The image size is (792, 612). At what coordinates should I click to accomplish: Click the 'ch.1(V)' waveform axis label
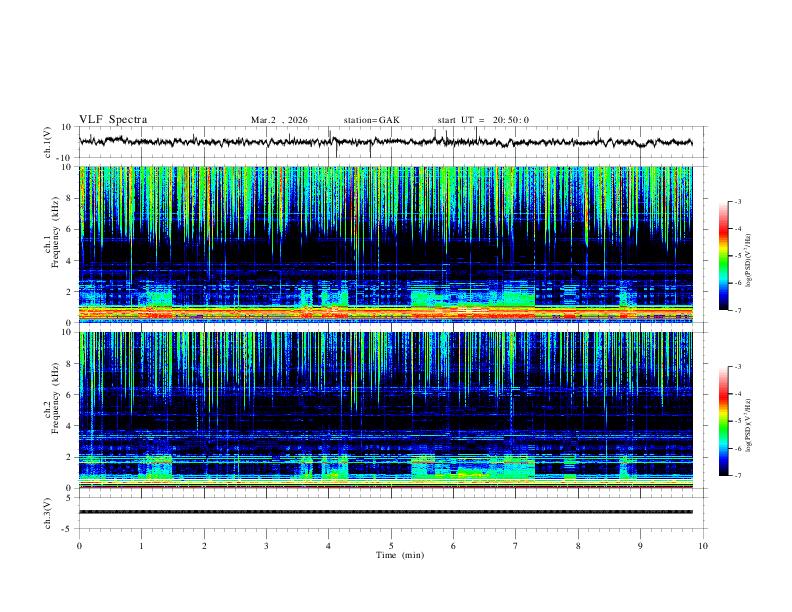(47, 142)
